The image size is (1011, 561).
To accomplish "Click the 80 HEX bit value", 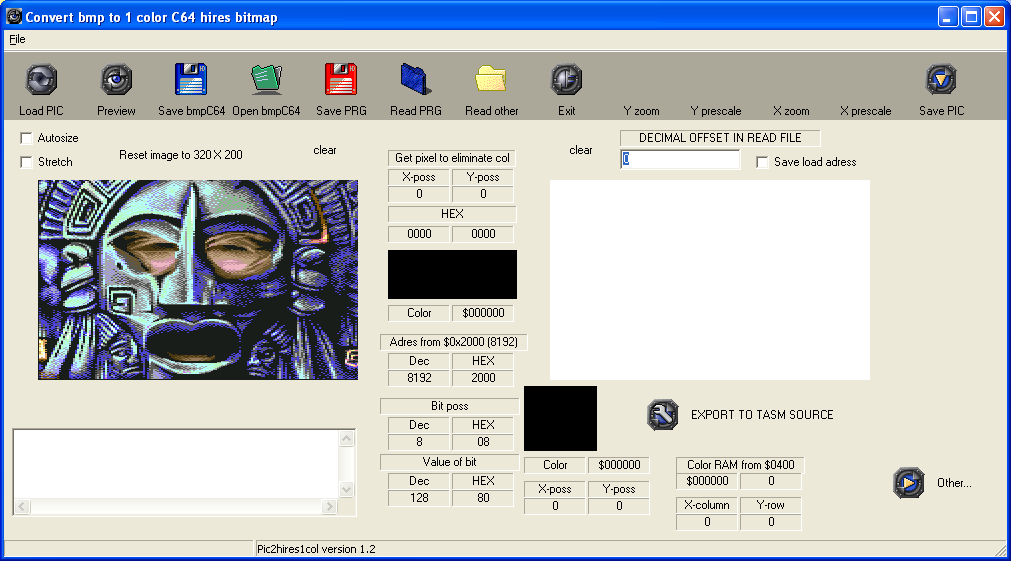I will (483, 498).
